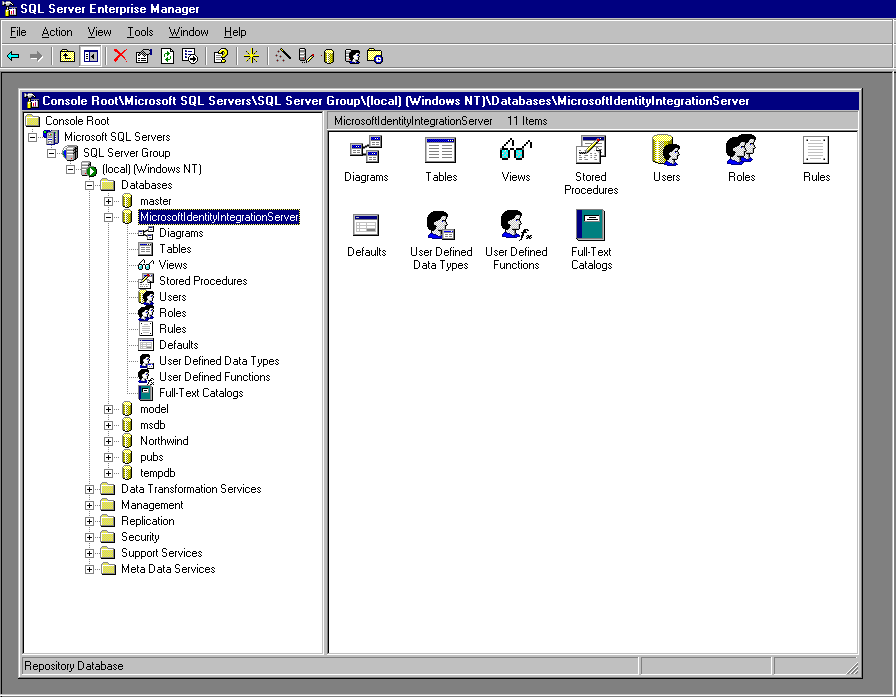Expand the Security folder

coord(90,537)
